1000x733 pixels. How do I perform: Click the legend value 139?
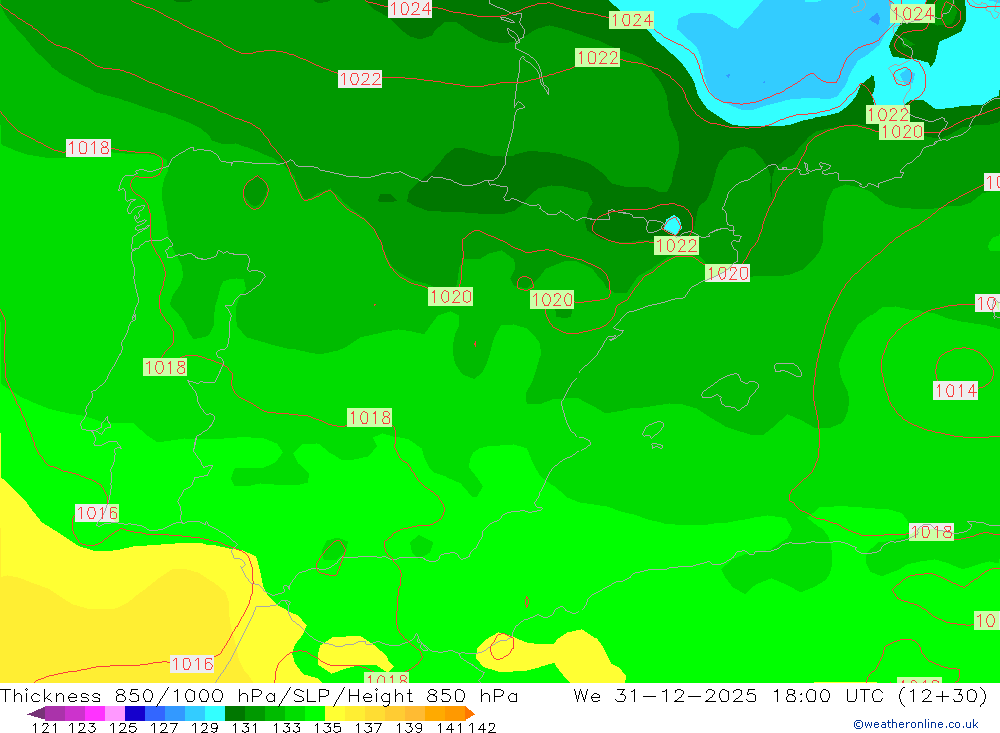pos(409,727)
